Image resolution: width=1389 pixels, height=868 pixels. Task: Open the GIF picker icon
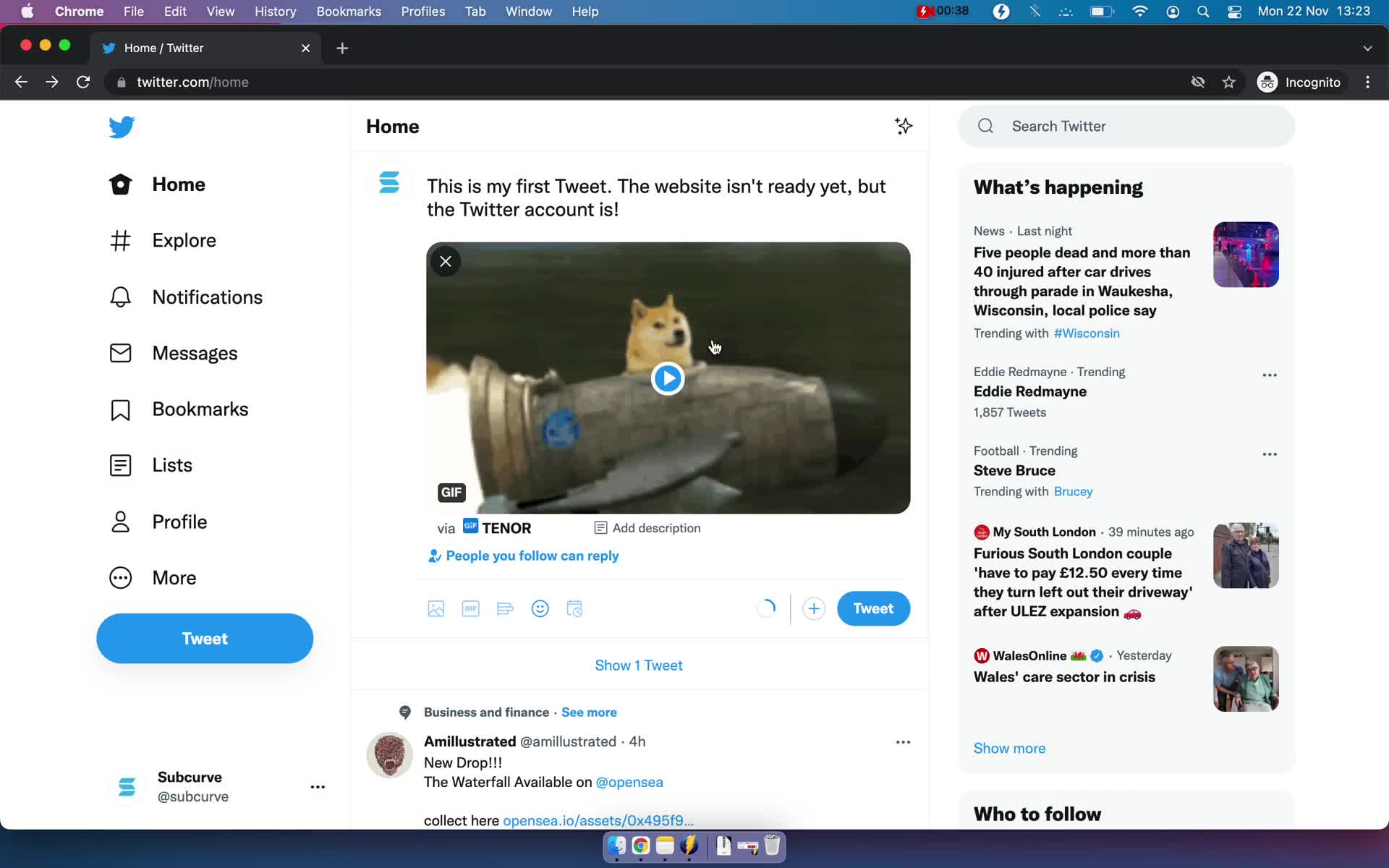[x=471, y=608]
